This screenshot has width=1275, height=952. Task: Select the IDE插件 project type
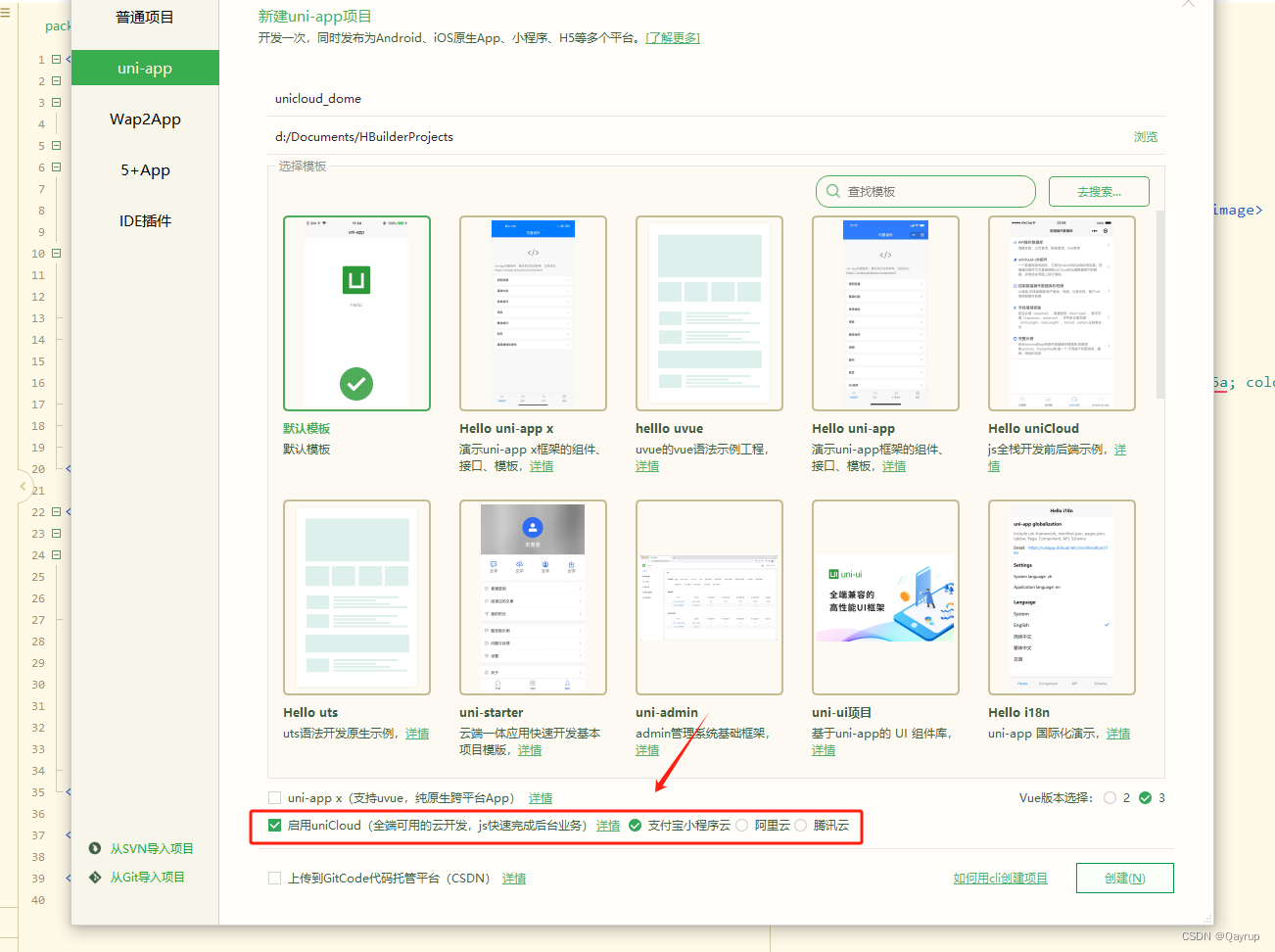(145, 221)
